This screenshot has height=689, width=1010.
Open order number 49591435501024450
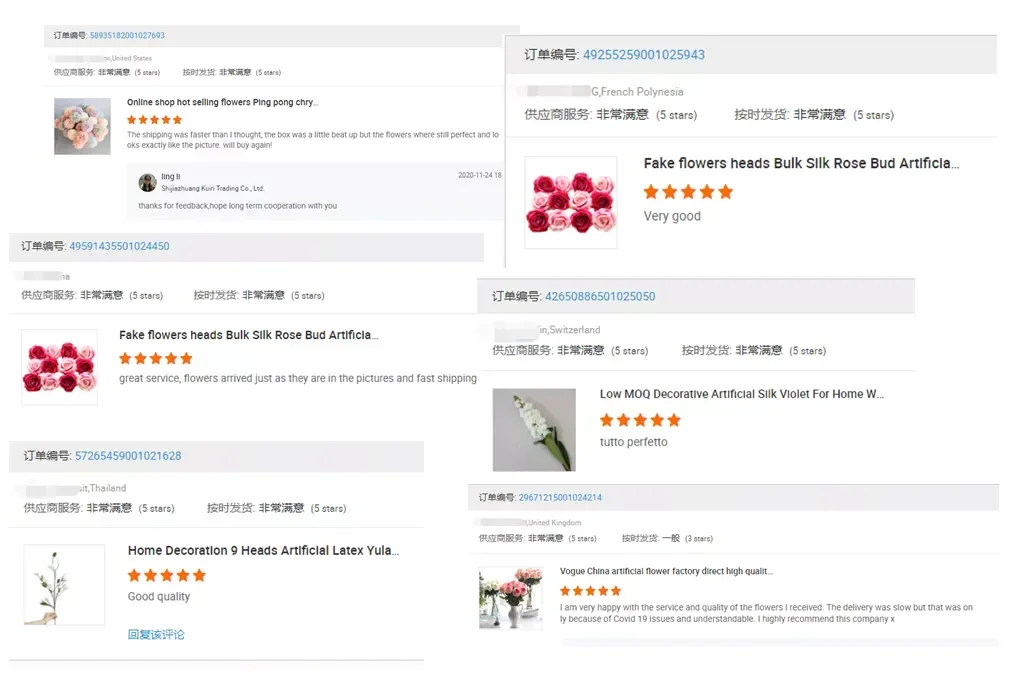click(x=119, y=246)
